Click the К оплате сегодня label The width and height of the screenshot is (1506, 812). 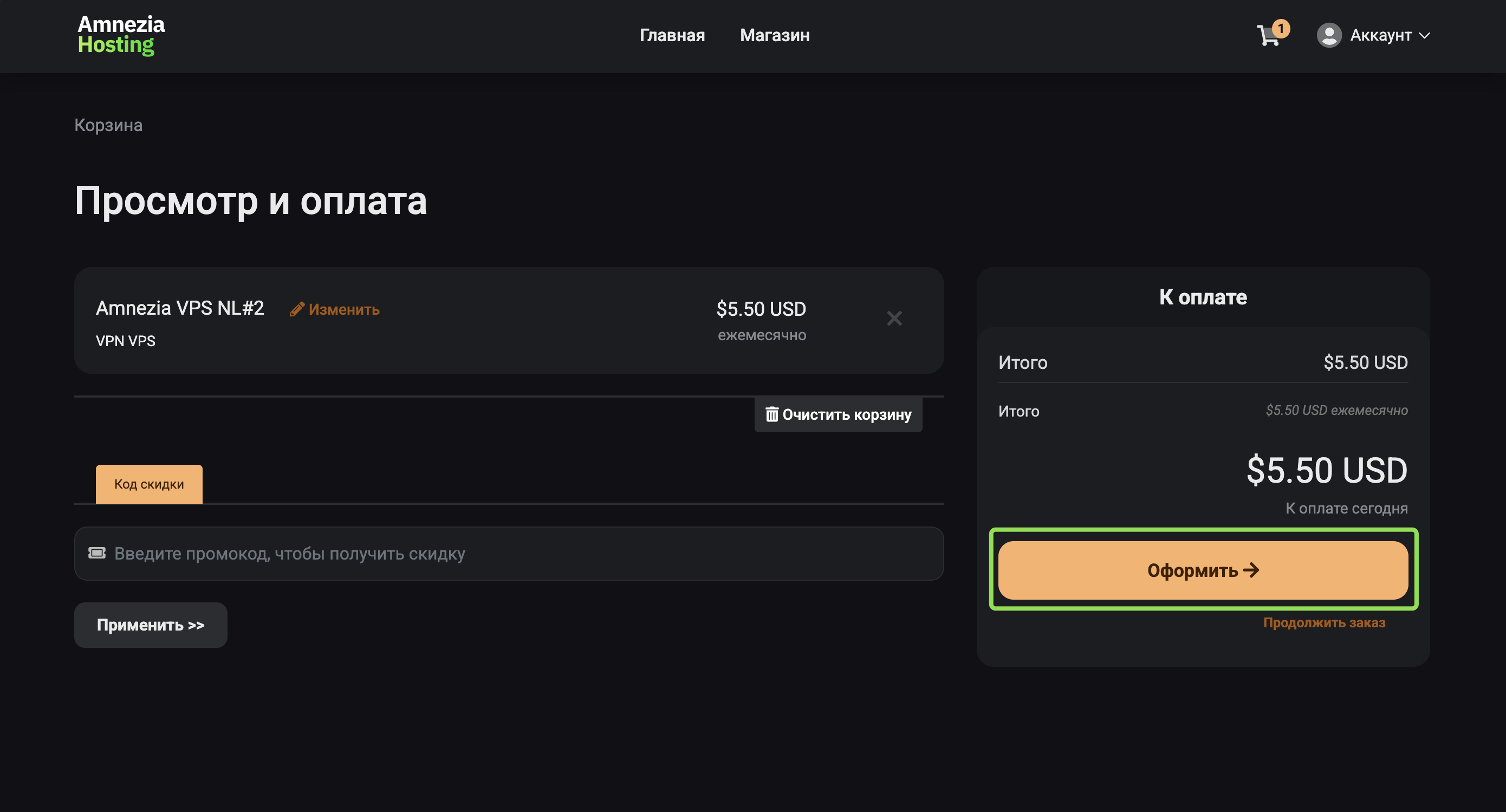1346,508
